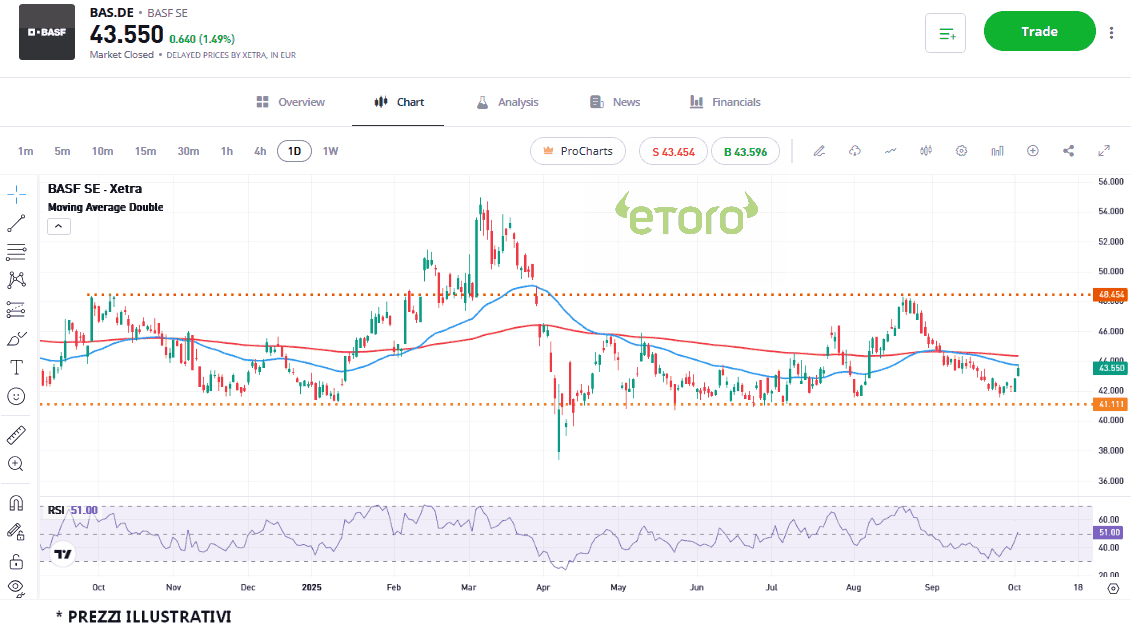The image size is (1131, 627).
Task: Open the Analysis tab
Action: (x=507, y=102)
